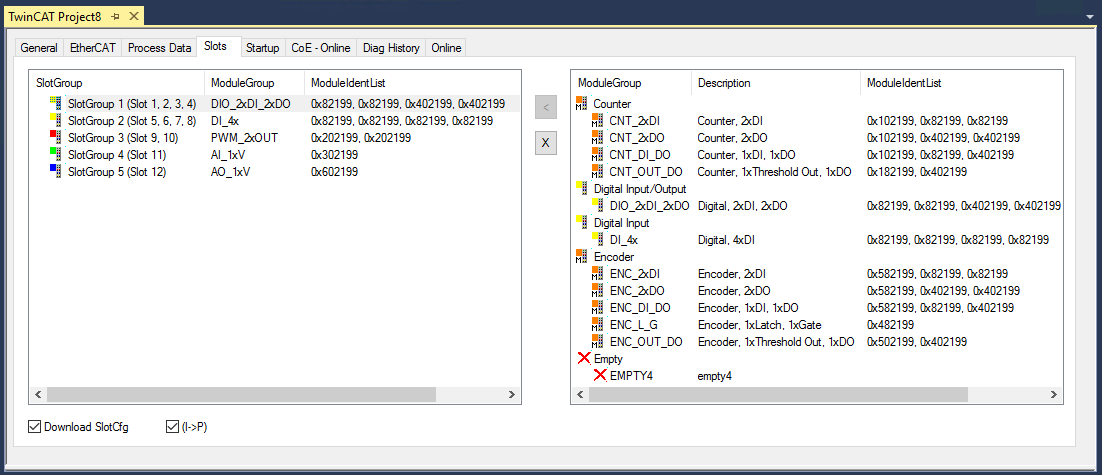Click the SlotGroup 2 yellow module icon
This screenshot has height=475, width=1102.
(x=56, y=120)
